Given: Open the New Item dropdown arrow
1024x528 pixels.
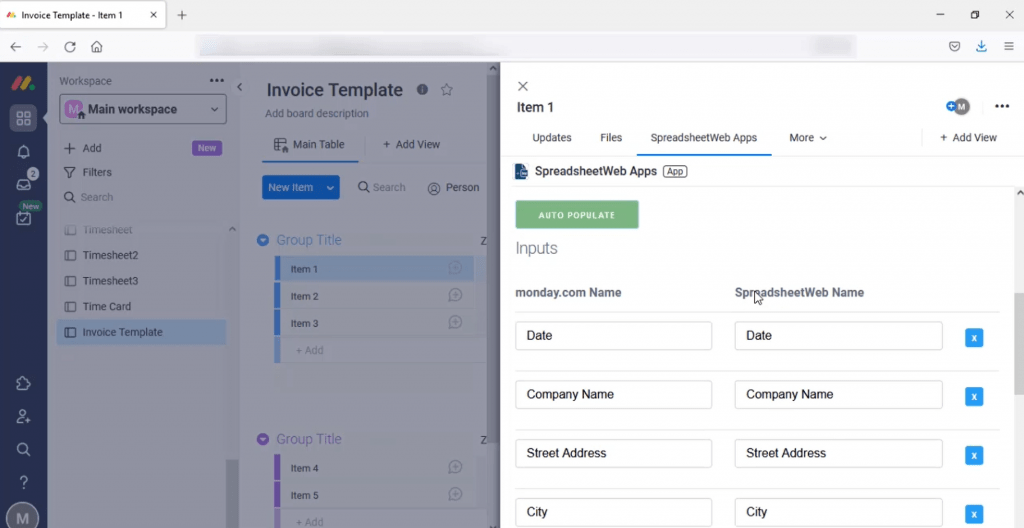Looking at the screenshot, I should (330, 188).
